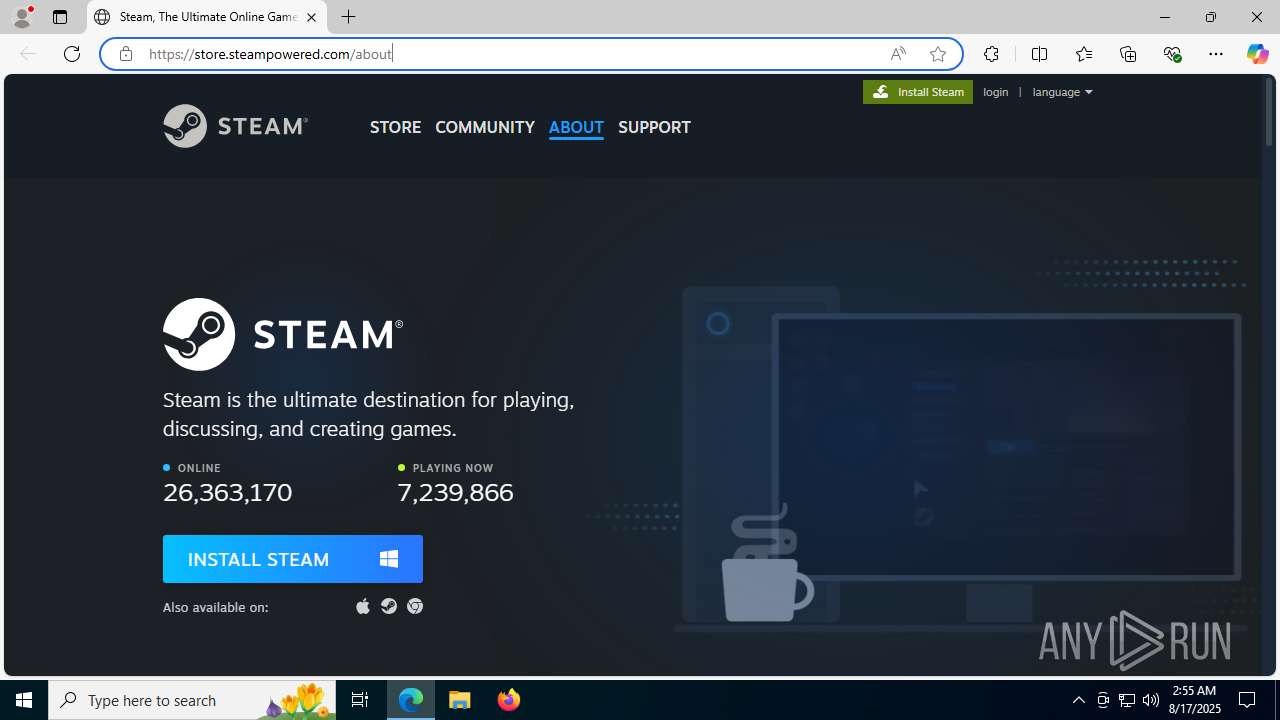Click the ONLINE count 26,363,170
The height and width of the screenshot is (720, 1280).
tap(228, 492)
